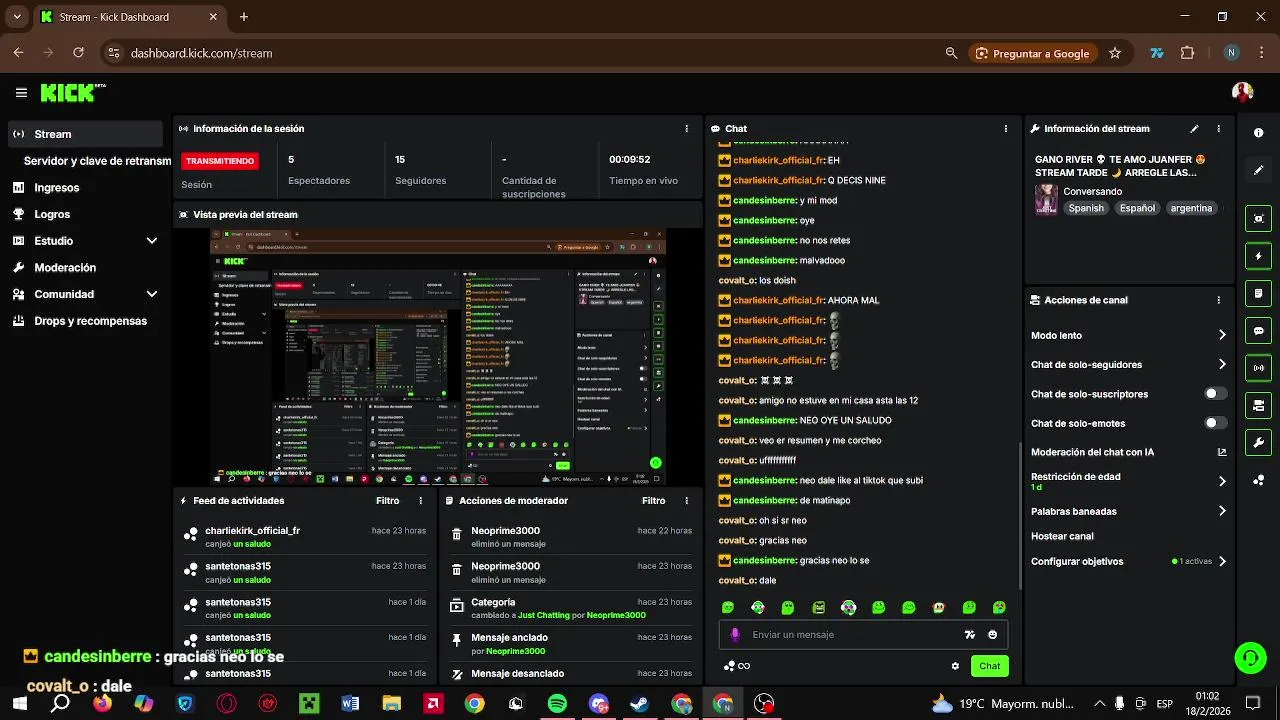
Task: Click the Conversando category thumbnail
Action: (x=1046, y=199)
